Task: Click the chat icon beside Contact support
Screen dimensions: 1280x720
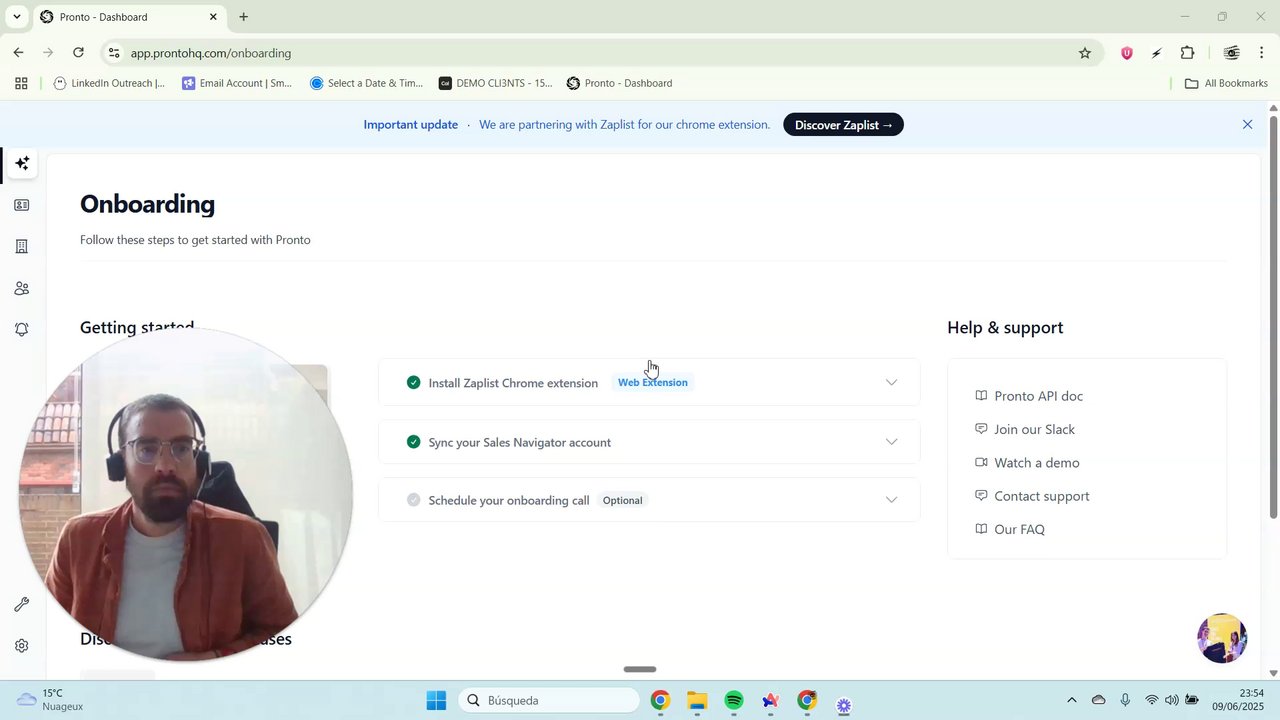Action: click(981, 496)
